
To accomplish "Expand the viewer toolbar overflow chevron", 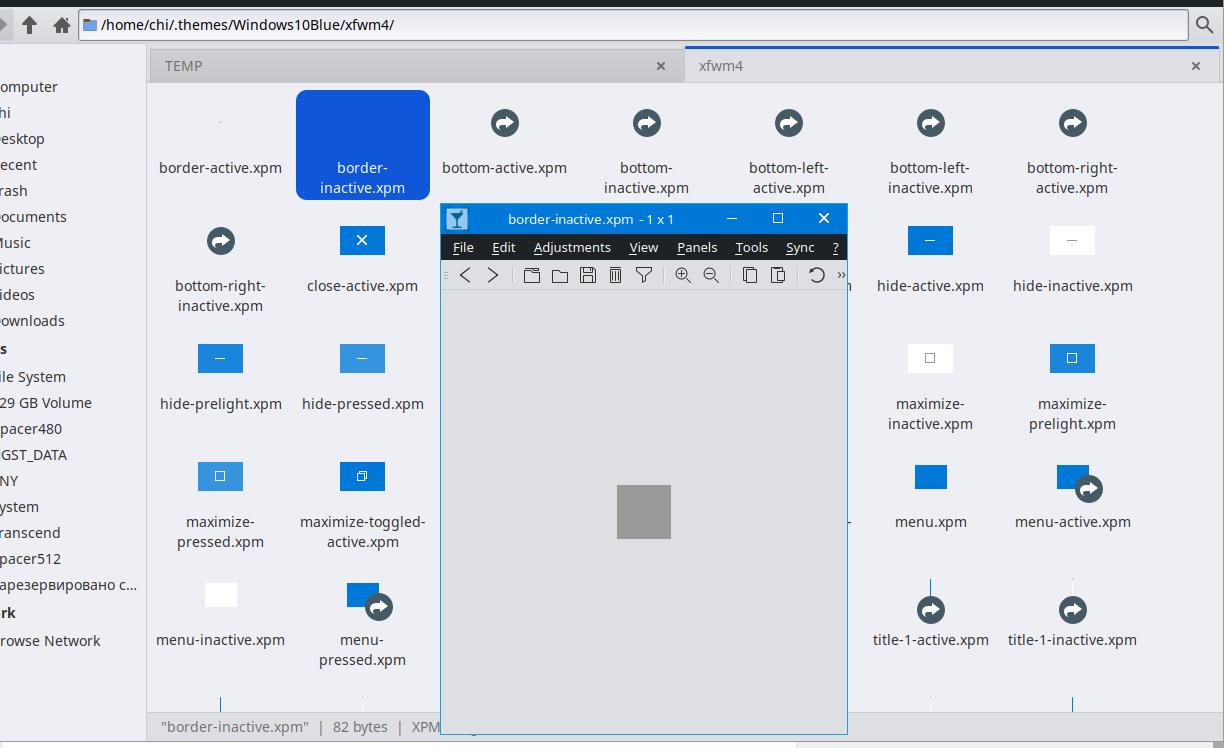I will [x=841, y=275].
